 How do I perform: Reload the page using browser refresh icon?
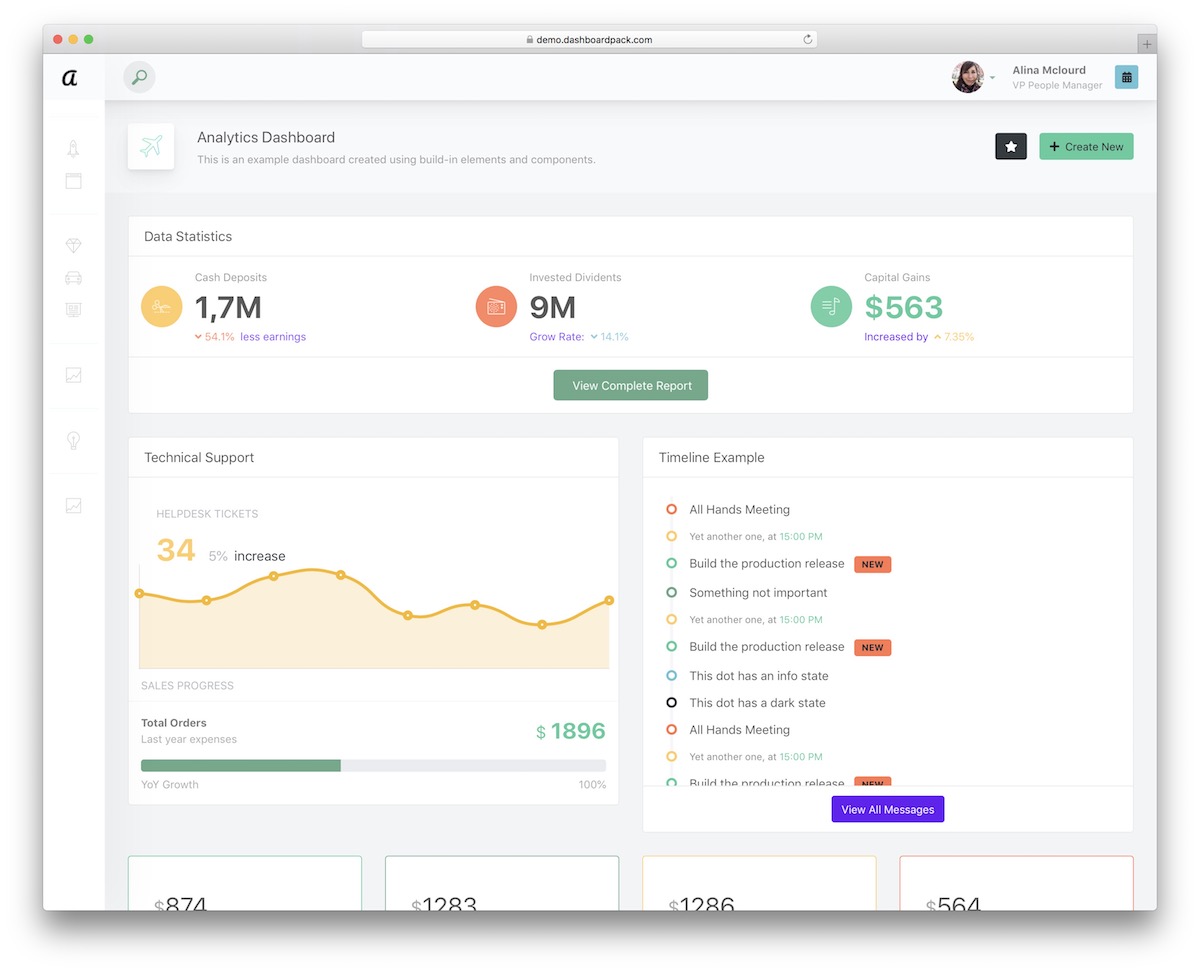(807, 40)
